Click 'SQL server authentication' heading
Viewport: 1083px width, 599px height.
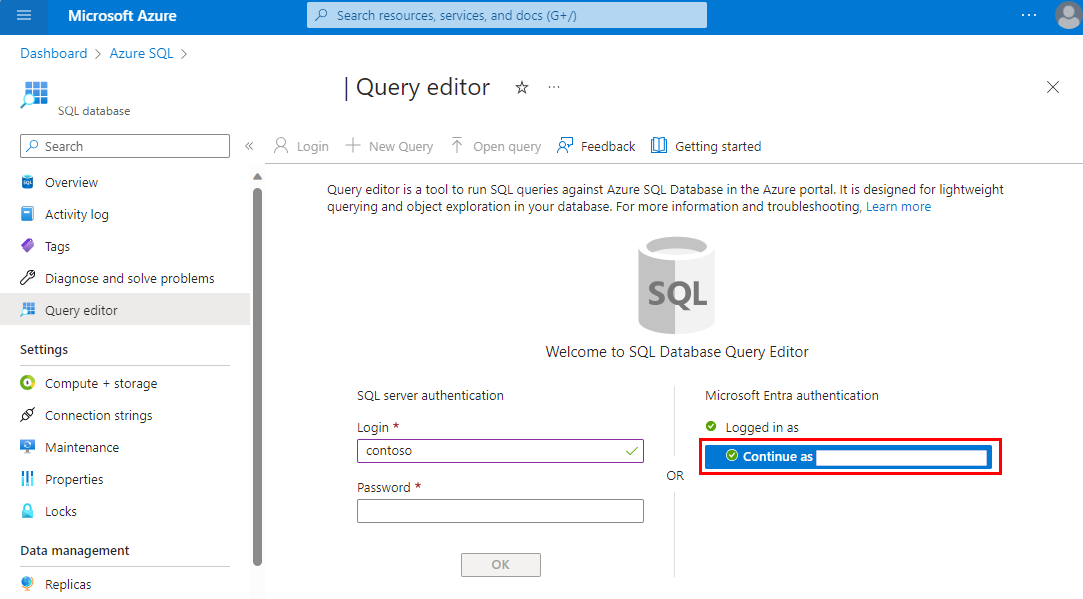click(430, 396)
